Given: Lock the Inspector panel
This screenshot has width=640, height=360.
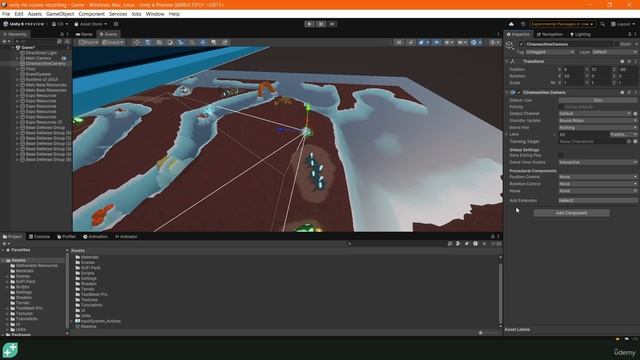Looking at the screenshot, I should point(629,34).
